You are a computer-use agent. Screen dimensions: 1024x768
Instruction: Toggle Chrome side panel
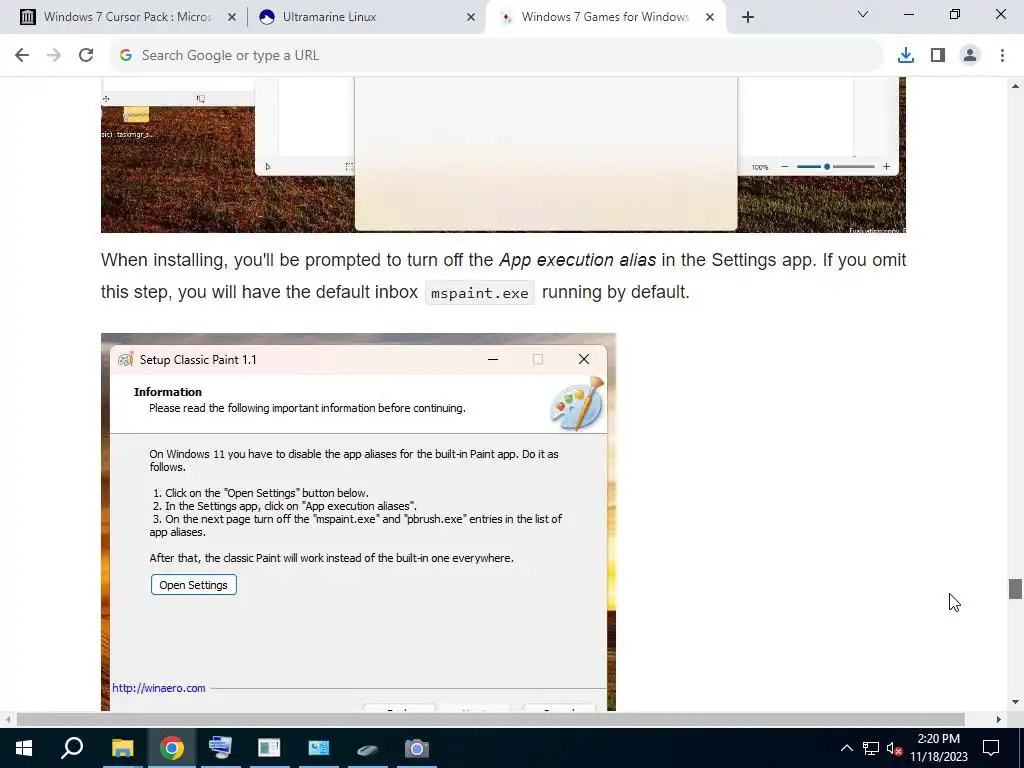938,56
